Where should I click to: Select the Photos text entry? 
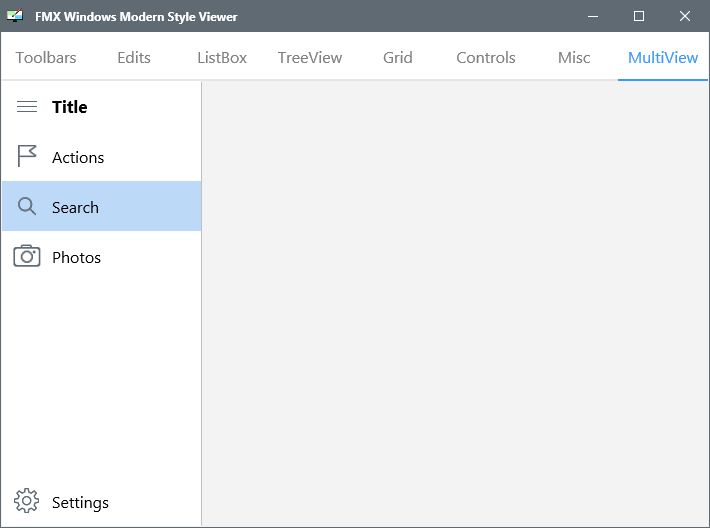(77, 258)
